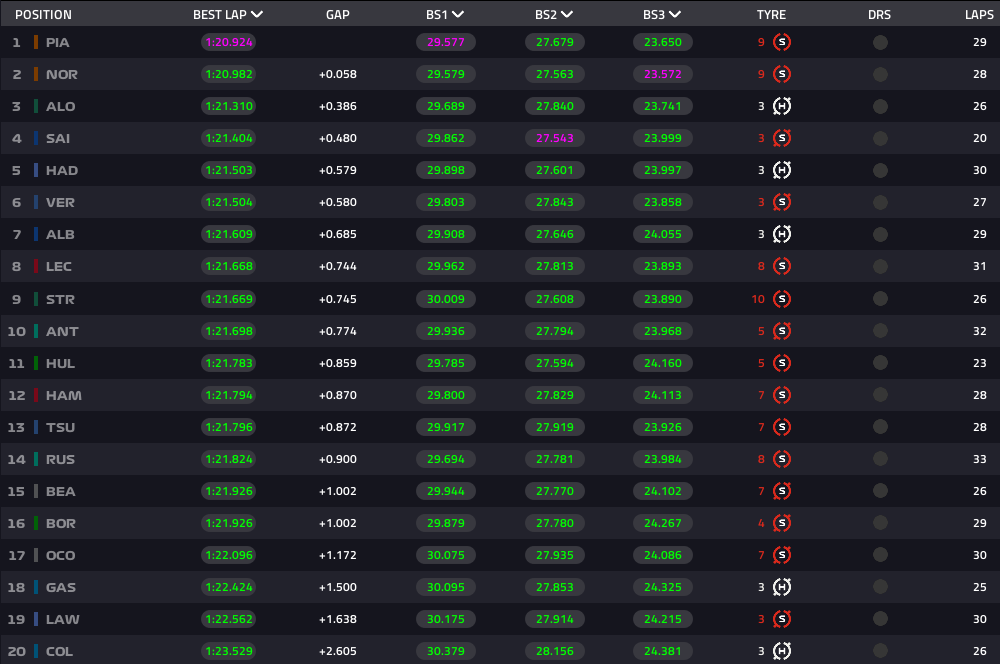Click the soft tyre icon in VER's row

(782, 202)
